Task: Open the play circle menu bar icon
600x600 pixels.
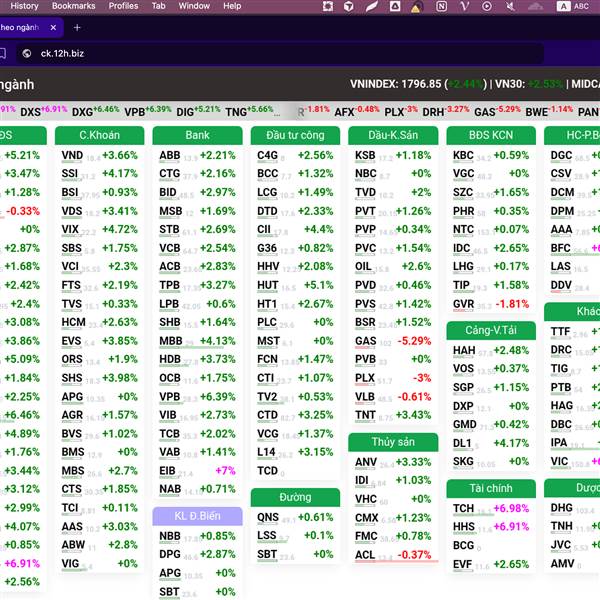Action: tap(487, 6)
